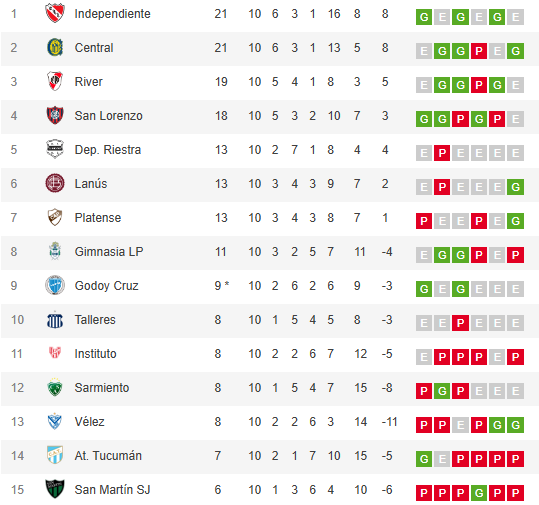The image size is (539, 505).
Task: Open the Dep. Riestra team link
Action: point(108,150)
